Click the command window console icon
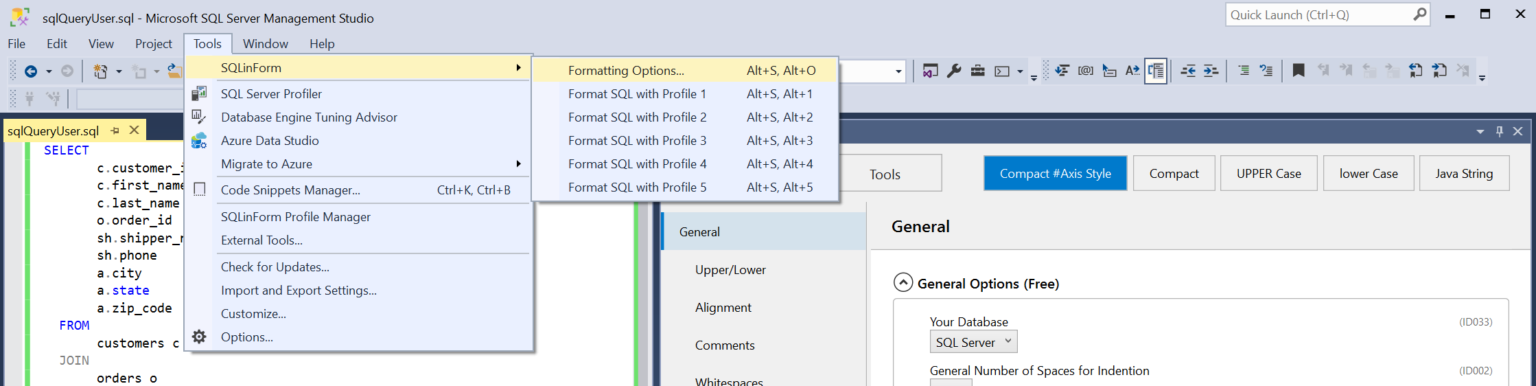1536x386 pixels. (x=1002, y=71)
